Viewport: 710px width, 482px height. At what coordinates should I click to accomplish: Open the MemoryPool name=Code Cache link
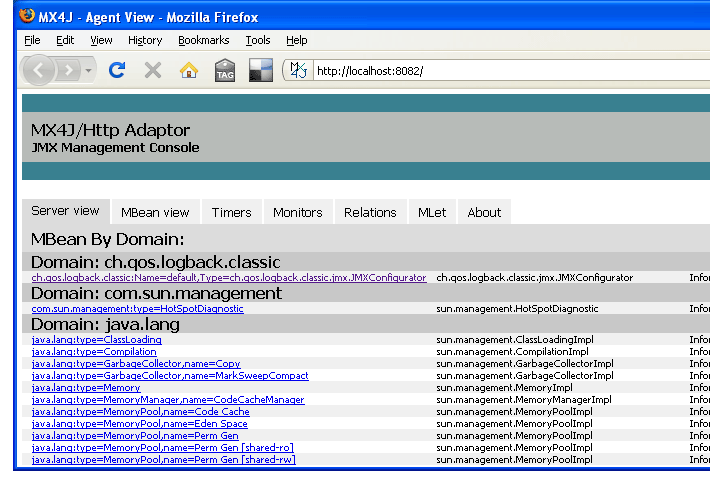(x=140, y=411)
